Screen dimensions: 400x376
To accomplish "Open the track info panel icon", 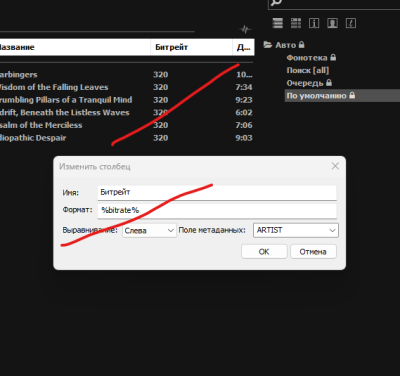I will click(x=314, y=23).
